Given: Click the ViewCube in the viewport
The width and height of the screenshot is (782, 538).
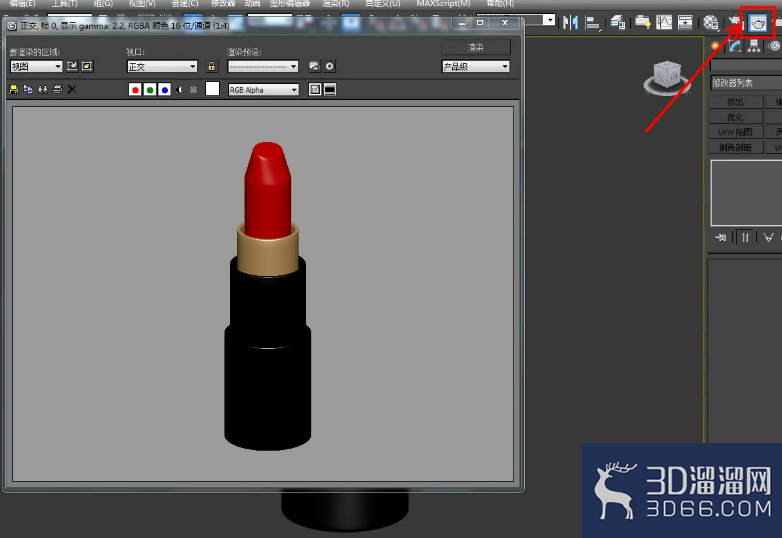Looking at the screenshot, I should click(667, 77).
